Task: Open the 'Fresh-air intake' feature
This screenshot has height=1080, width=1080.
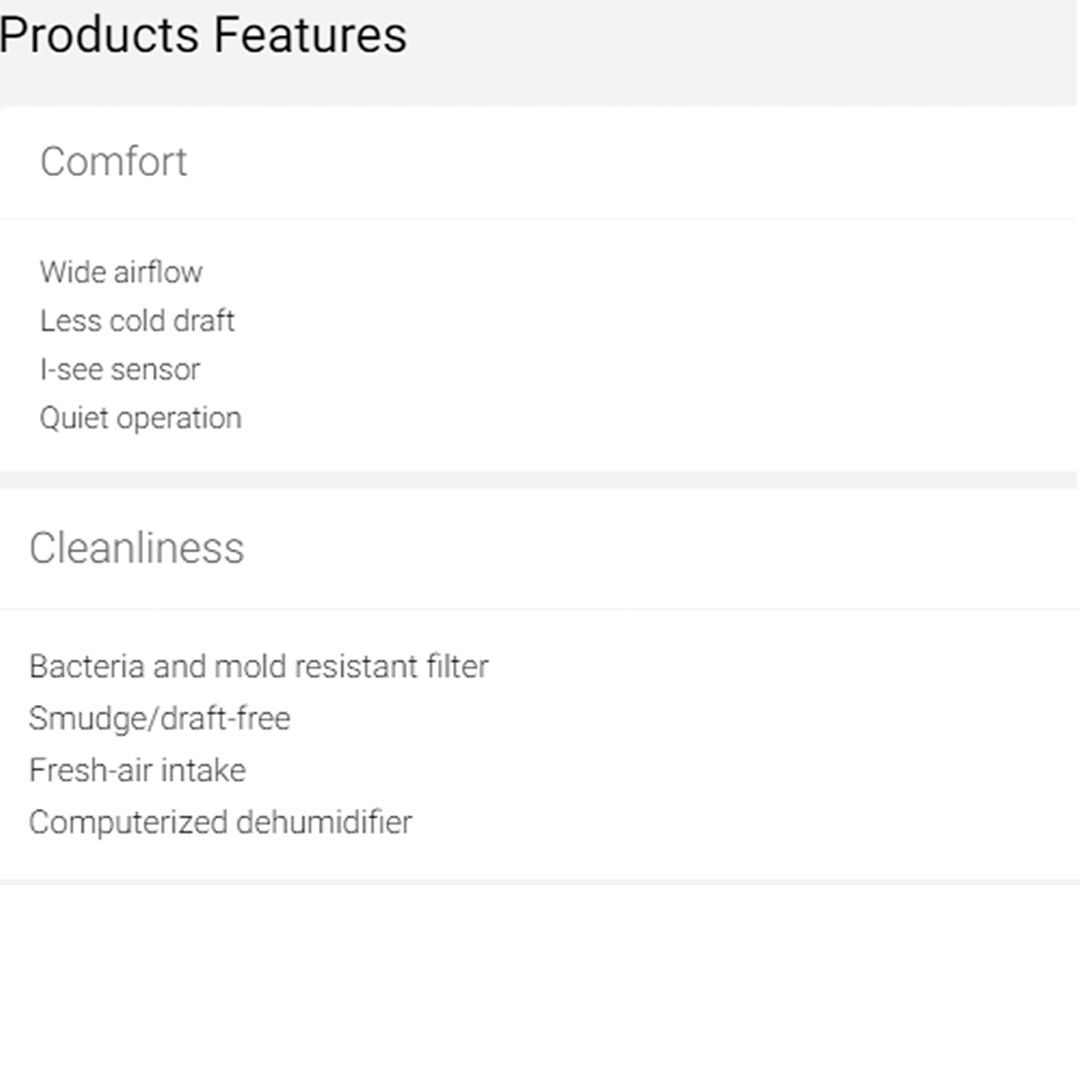Action: tap(137, 771)
